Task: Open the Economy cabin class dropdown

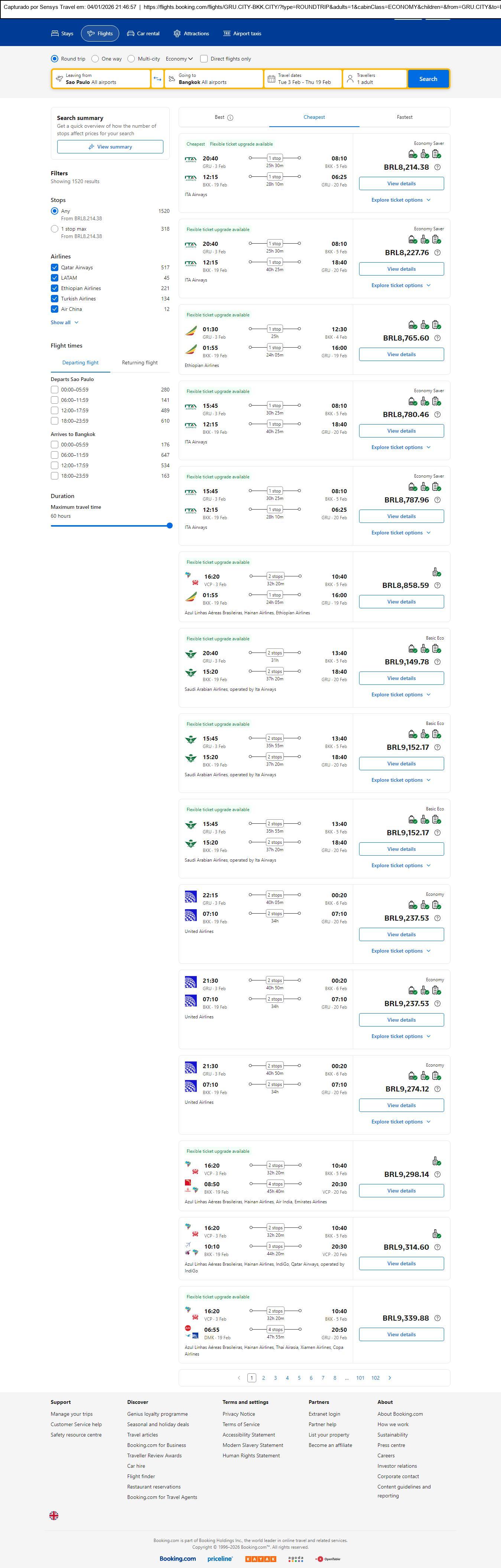Action: [179, 59]
